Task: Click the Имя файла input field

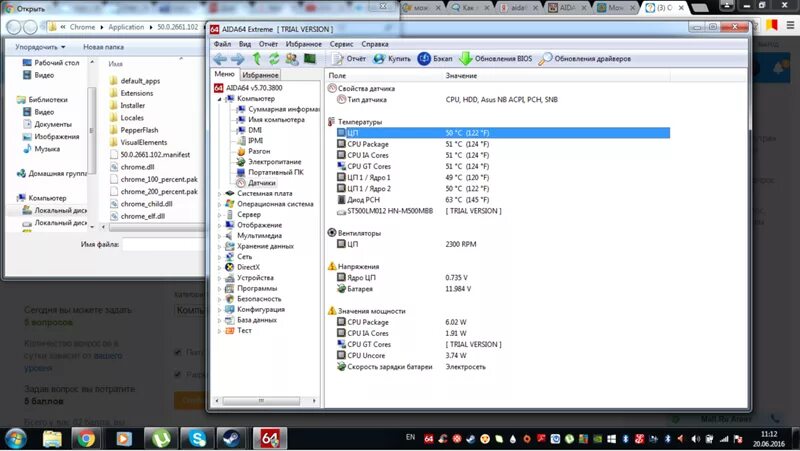Action: point(163,244)
